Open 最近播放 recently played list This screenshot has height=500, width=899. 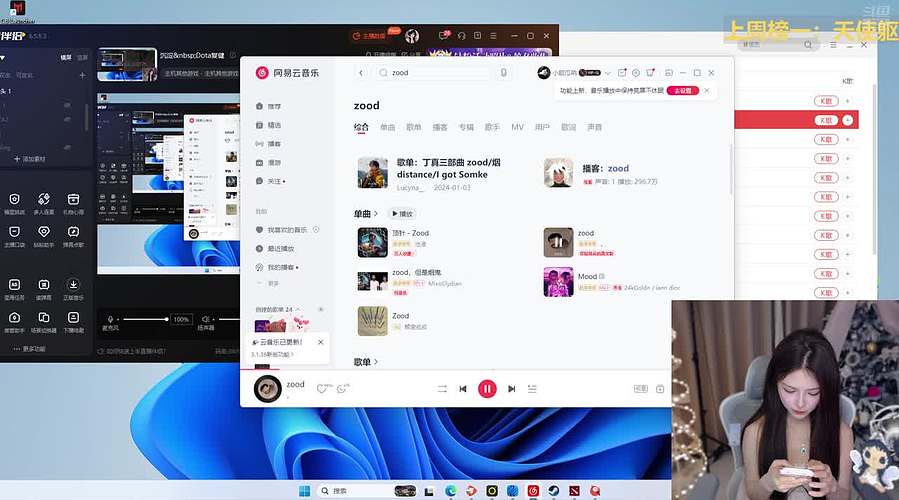[275, 249]
